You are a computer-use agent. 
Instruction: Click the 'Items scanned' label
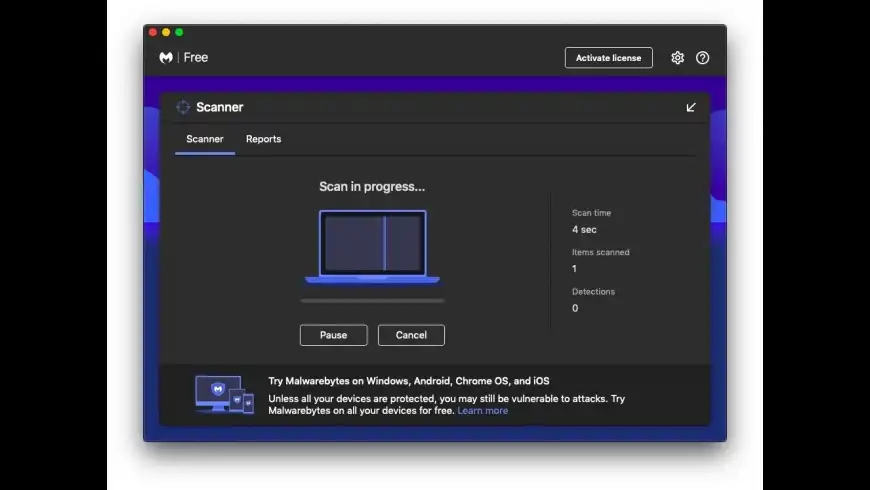[600, 252]
